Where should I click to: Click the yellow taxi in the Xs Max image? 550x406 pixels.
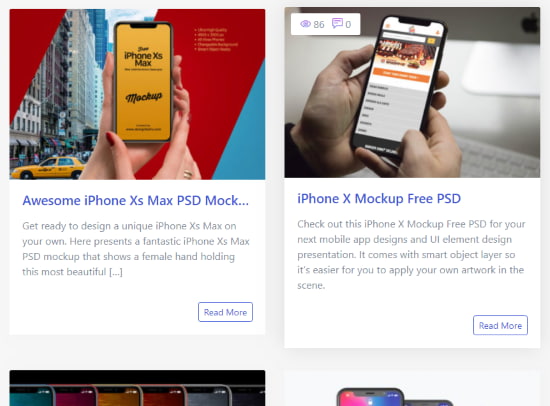click(48, 168)
